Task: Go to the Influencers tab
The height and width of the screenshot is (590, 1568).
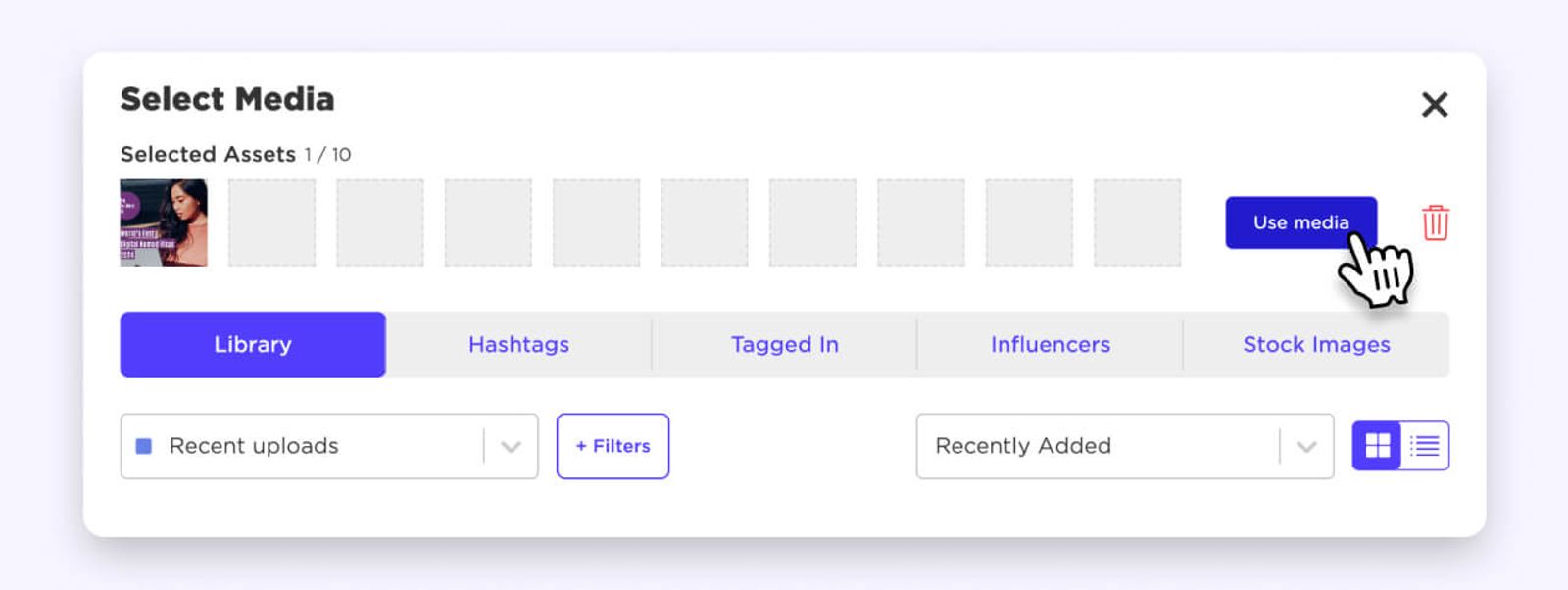Action: coord(1051,345)
